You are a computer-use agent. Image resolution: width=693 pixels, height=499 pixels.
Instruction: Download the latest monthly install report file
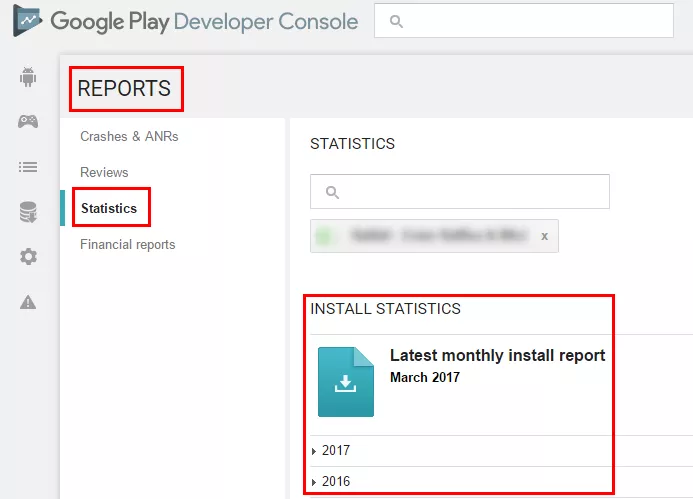346,382
